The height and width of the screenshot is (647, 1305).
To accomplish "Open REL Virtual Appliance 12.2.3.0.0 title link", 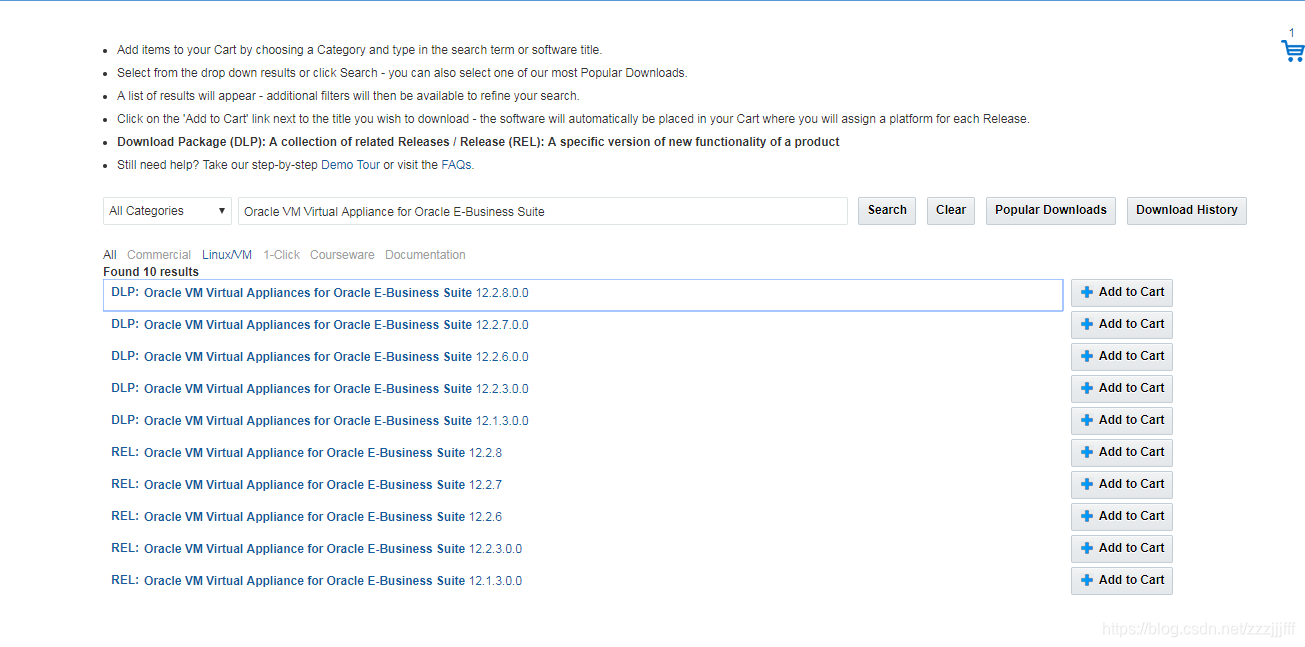I will [333, 549].
